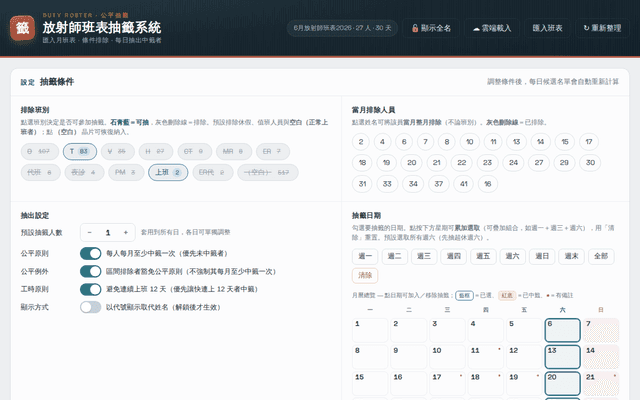Select the 週六 weekday button
The width and height of the screenshot is (640, 400).
pyautogui.click(x=512, y=256)
